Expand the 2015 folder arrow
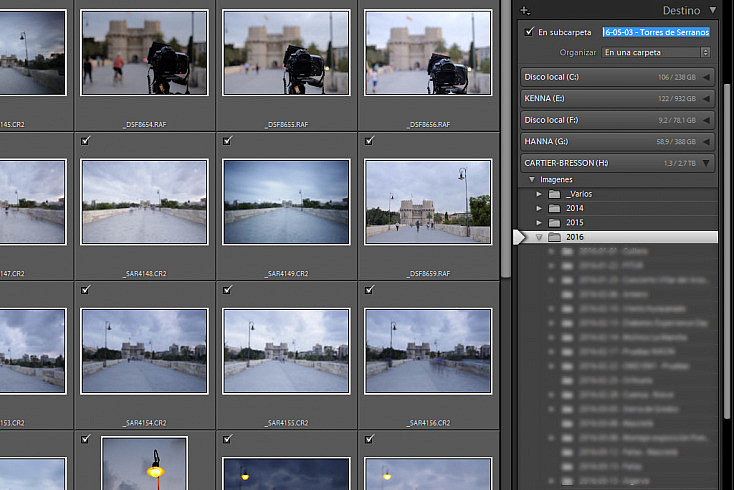The width and height of the screenshot is (734, 490). [539, 223]
